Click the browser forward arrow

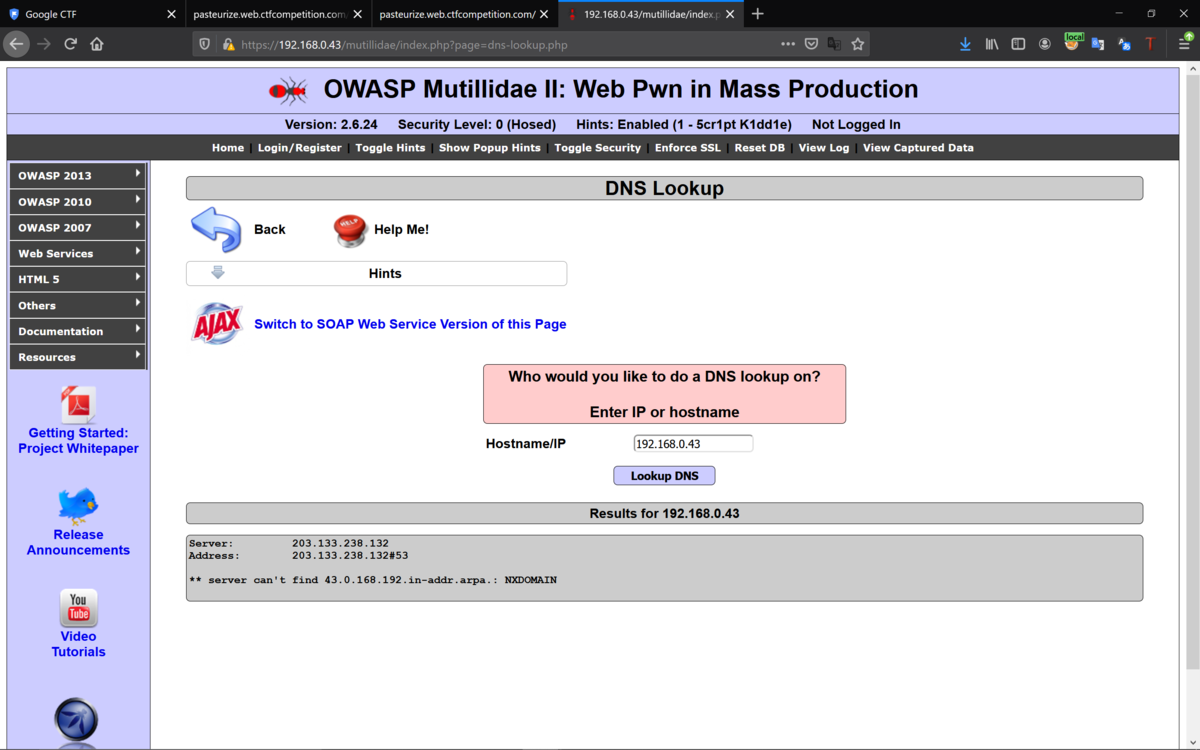43,44
